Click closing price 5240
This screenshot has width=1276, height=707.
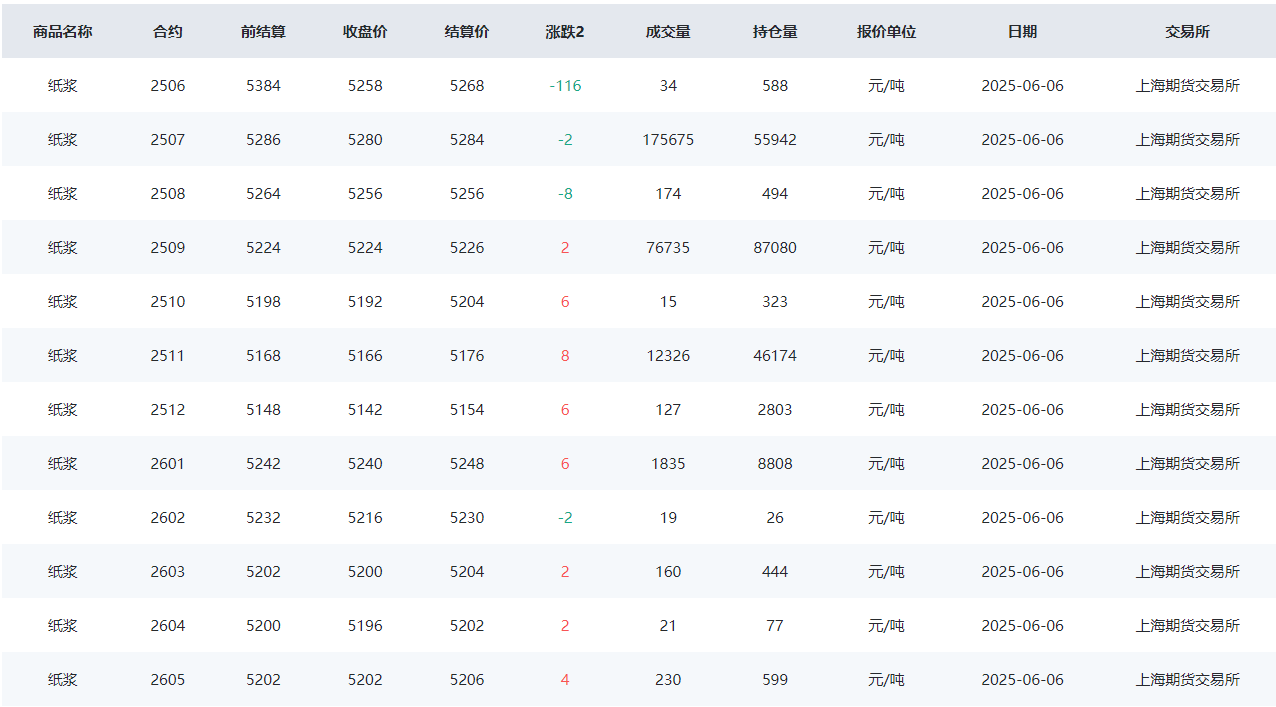coord(365,464)
